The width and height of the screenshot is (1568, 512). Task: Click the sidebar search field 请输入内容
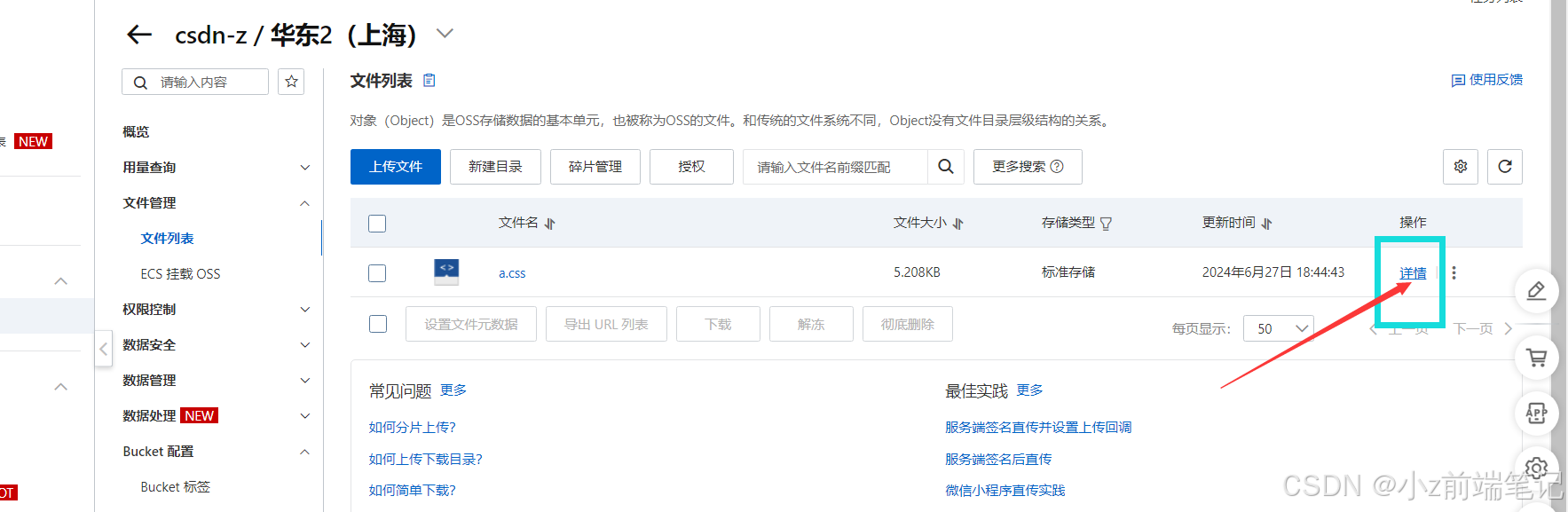pyautogui.click(x=195, y=82)
